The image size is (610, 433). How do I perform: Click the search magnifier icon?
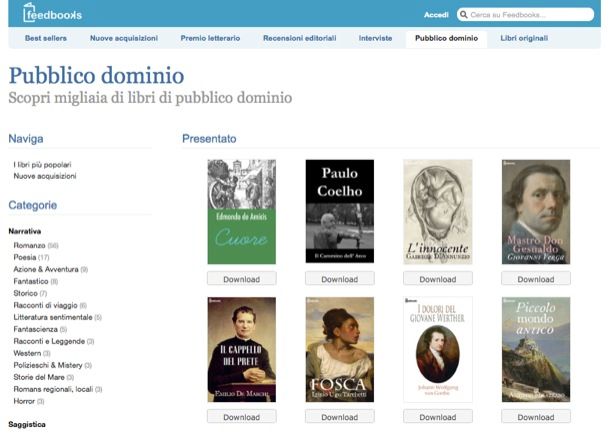pos(463,15)
